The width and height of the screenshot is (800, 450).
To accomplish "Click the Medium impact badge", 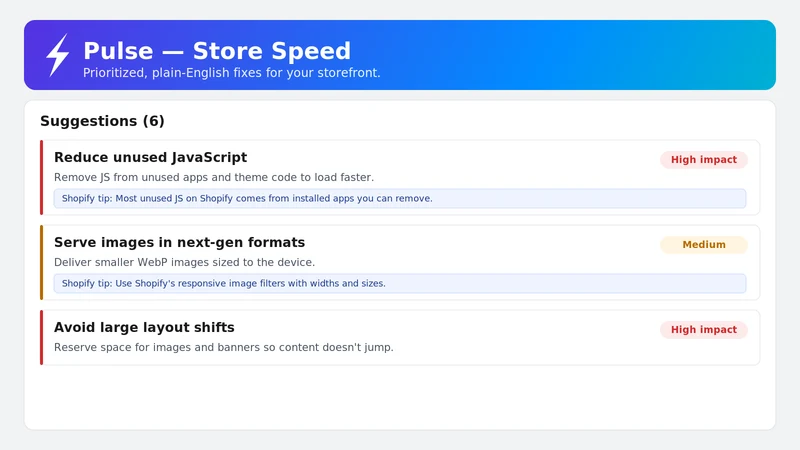I will pos(704,245).
